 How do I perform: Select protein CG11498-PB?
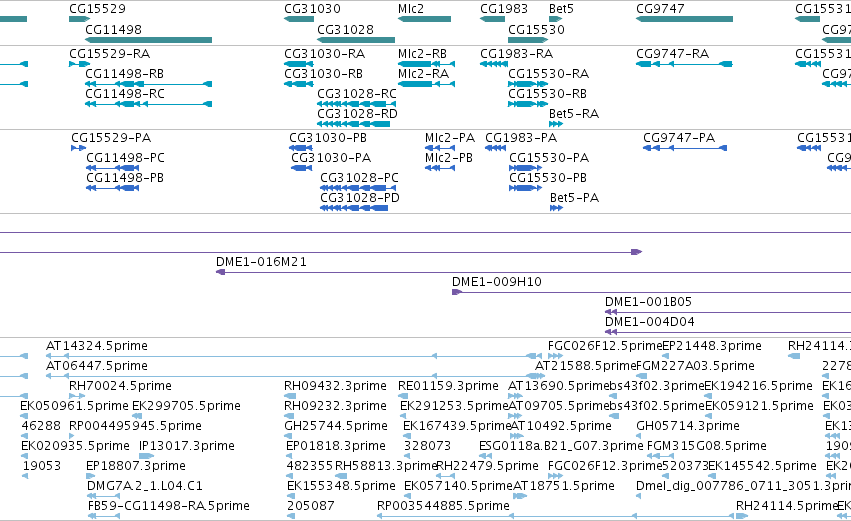(x=125, y=178)
